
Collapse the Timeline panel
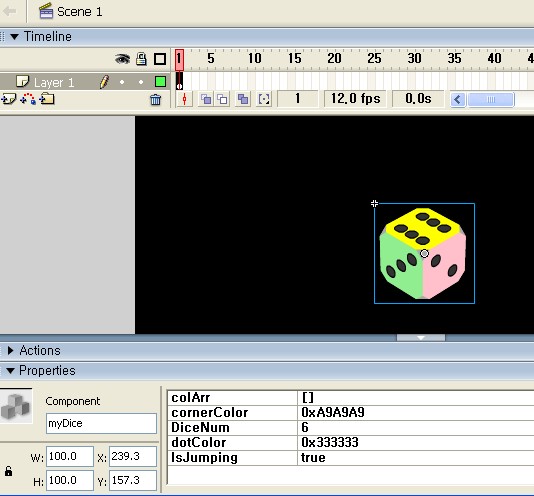(x=14, y=36)
